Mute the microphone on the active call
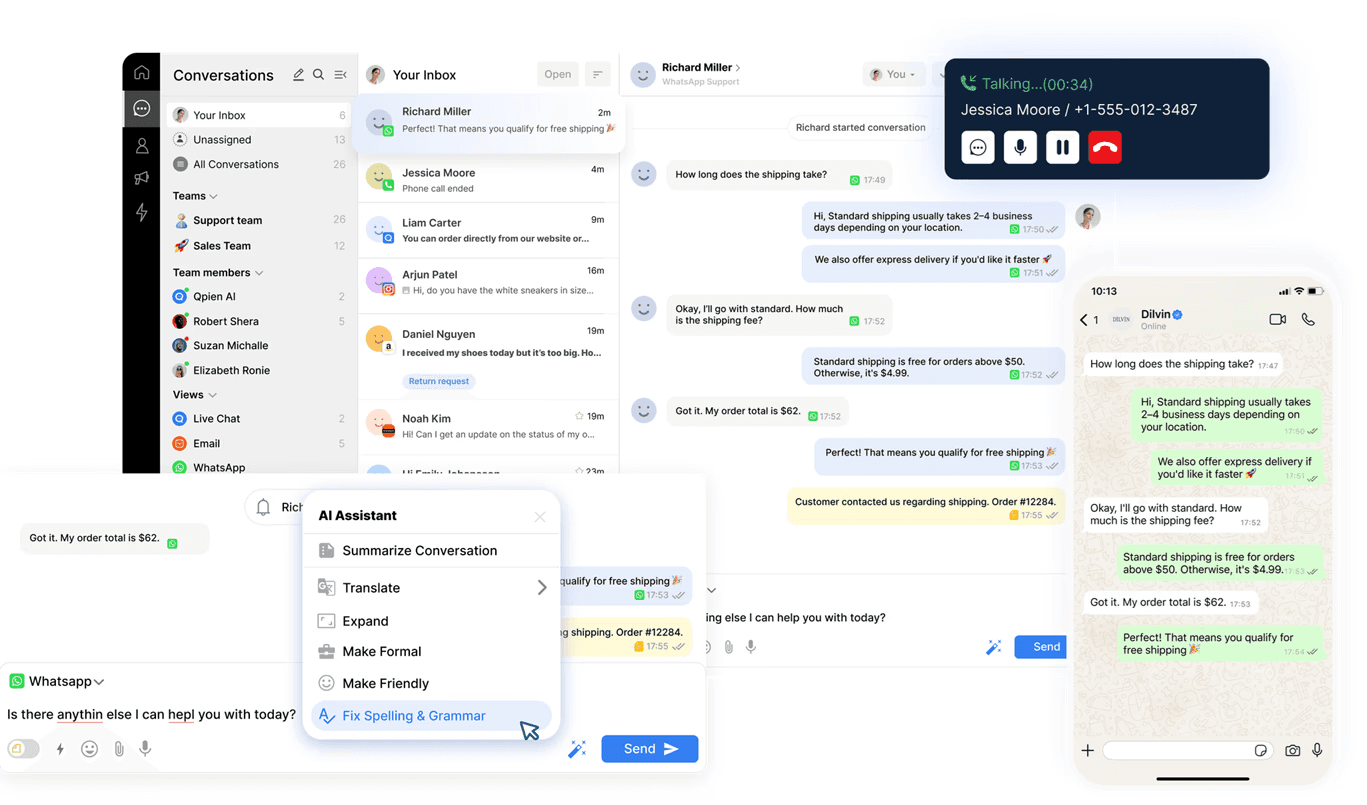 [x=1020, y=147]
